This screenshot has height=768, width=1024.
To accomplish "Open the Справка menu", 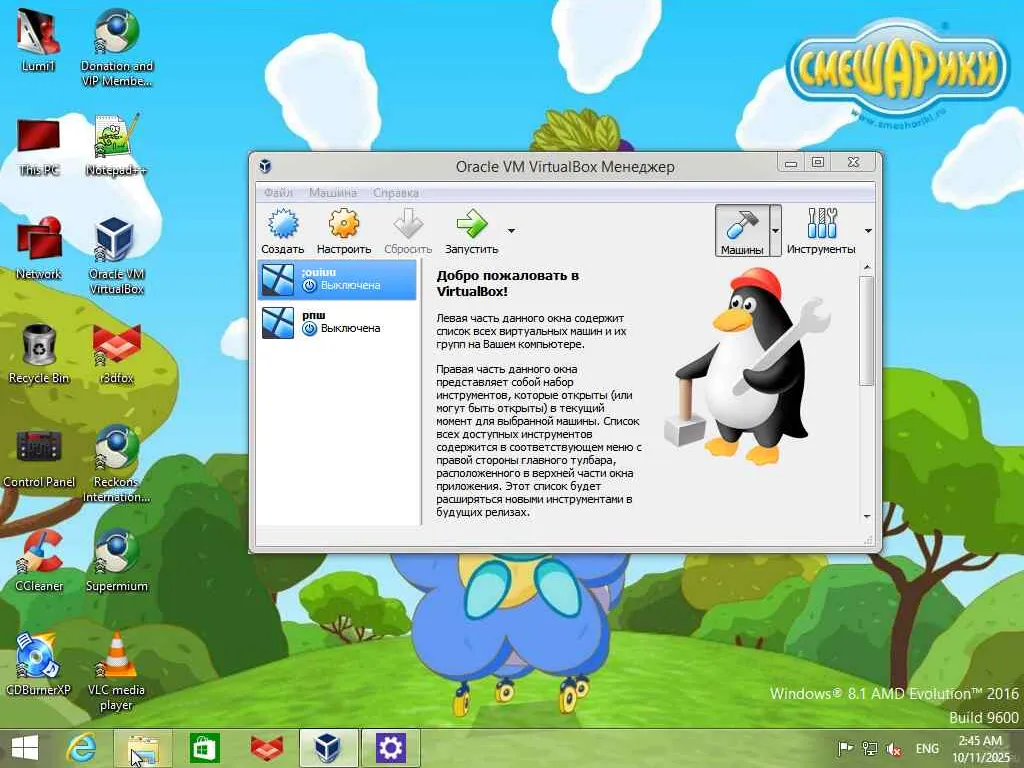I will tap(396, 193).
